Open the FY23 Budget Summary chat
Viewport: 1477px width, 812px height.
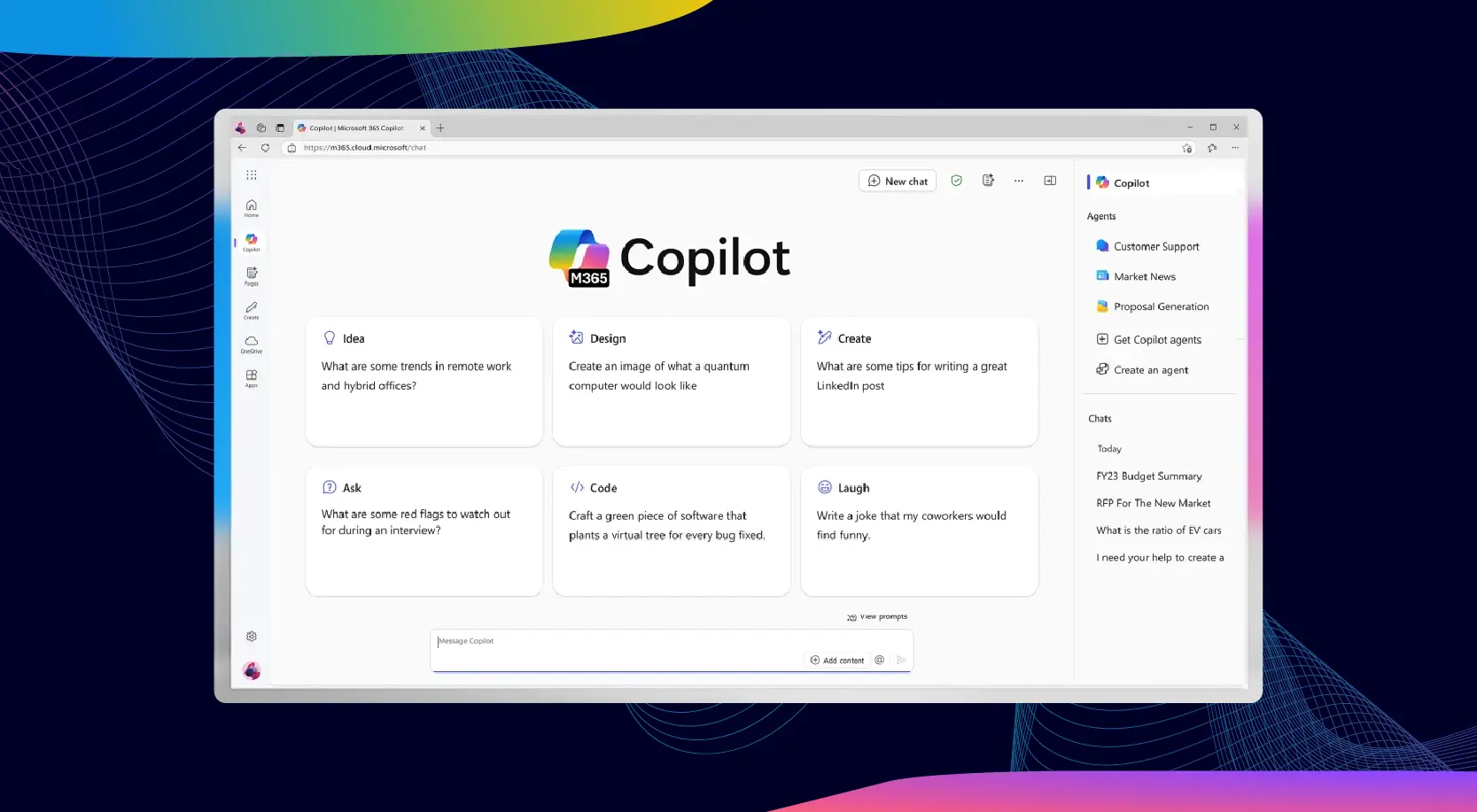click(1148, 476)
